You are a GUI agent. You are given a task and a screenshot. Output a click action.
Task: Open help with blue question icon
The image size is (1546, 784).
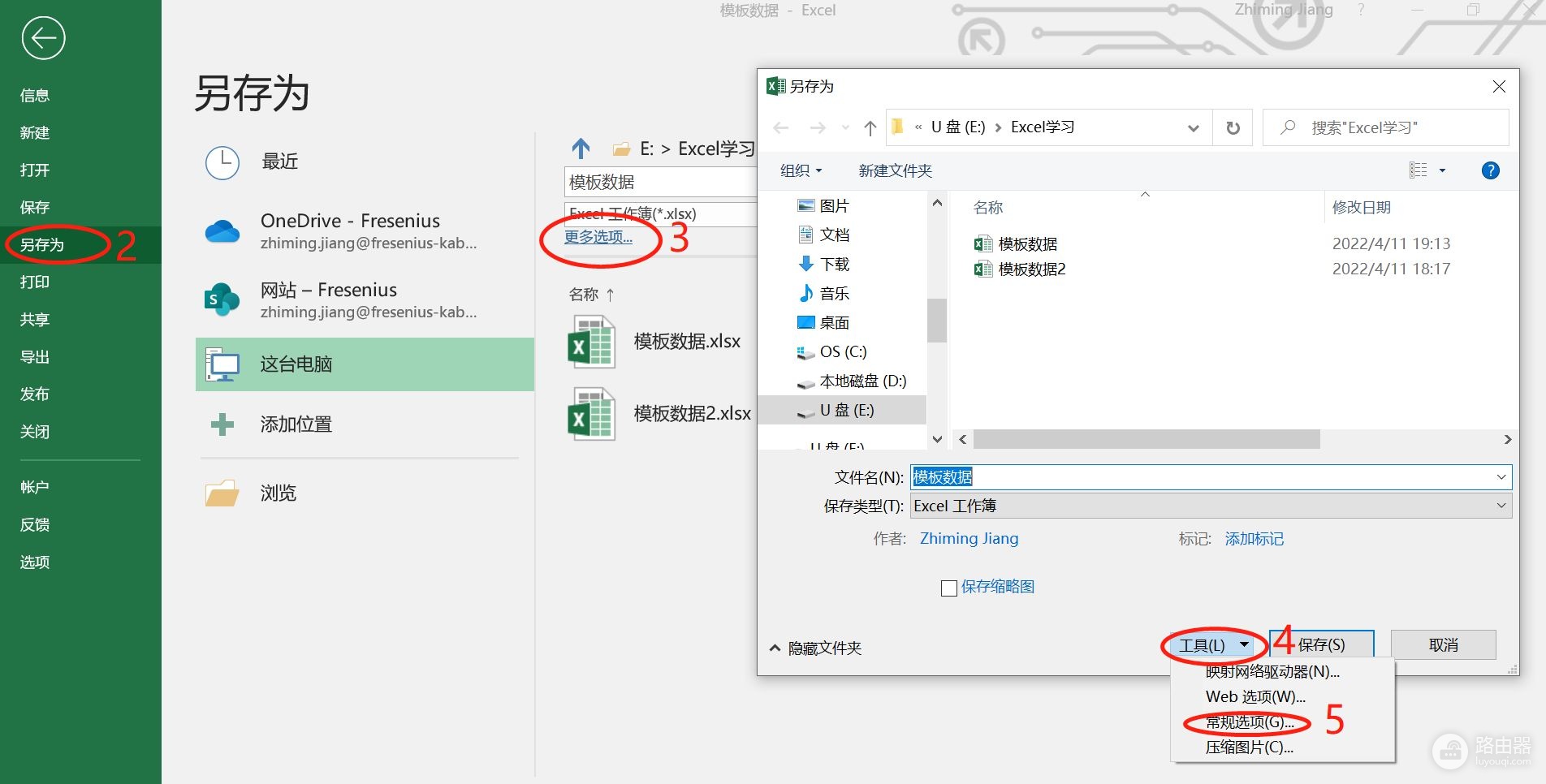(1490, 170)
